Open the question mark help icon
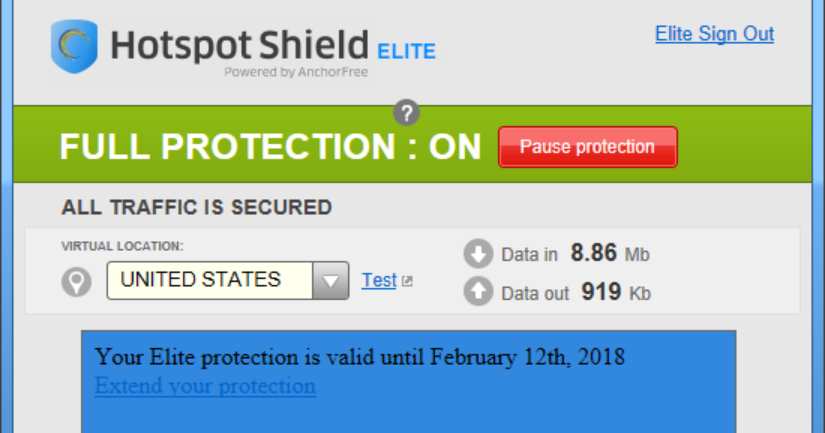This screenshot has height=433, width=825. tap(406, 112)
